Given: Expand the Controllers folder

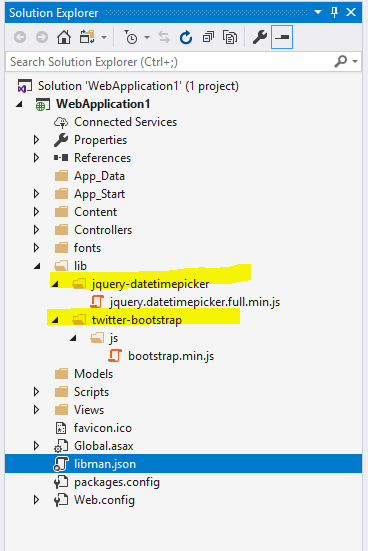Looking at the screenshot, I should pos(36,230).
